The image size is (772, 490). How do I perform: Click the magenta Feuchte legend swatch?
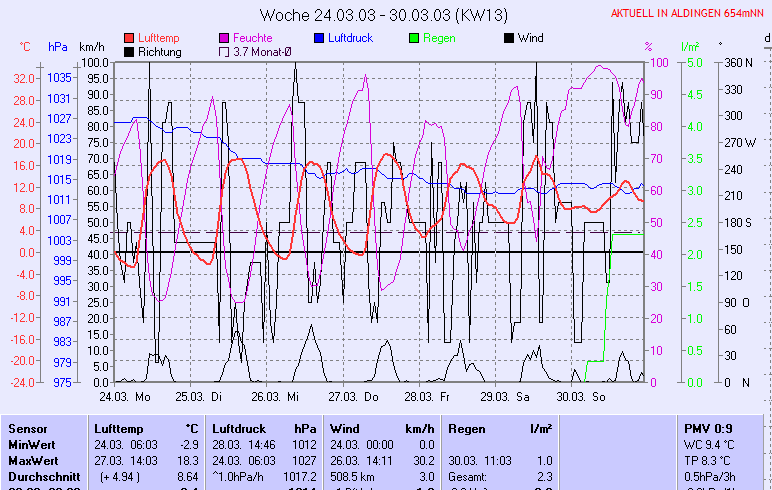[x=224, y=38]
